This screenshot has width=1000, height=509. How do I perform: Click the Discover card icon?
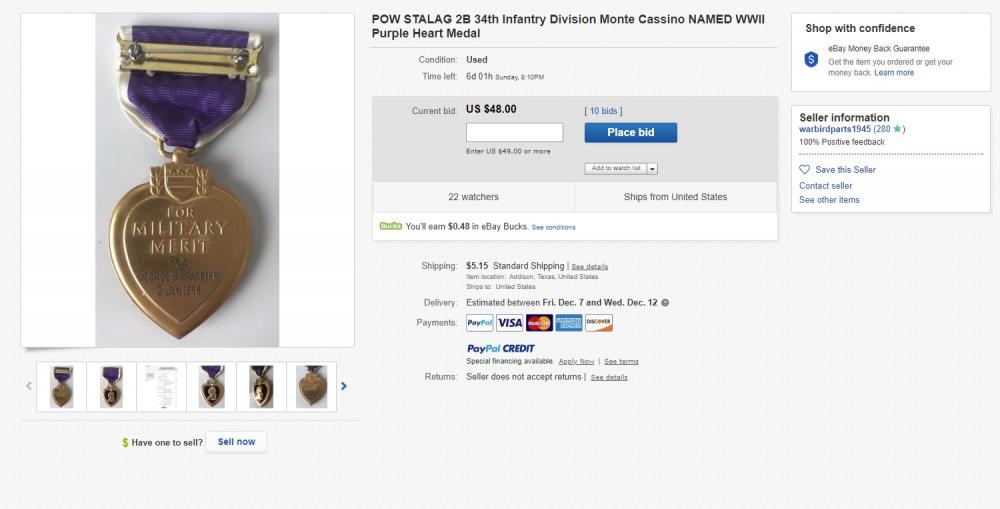[599, 323]
